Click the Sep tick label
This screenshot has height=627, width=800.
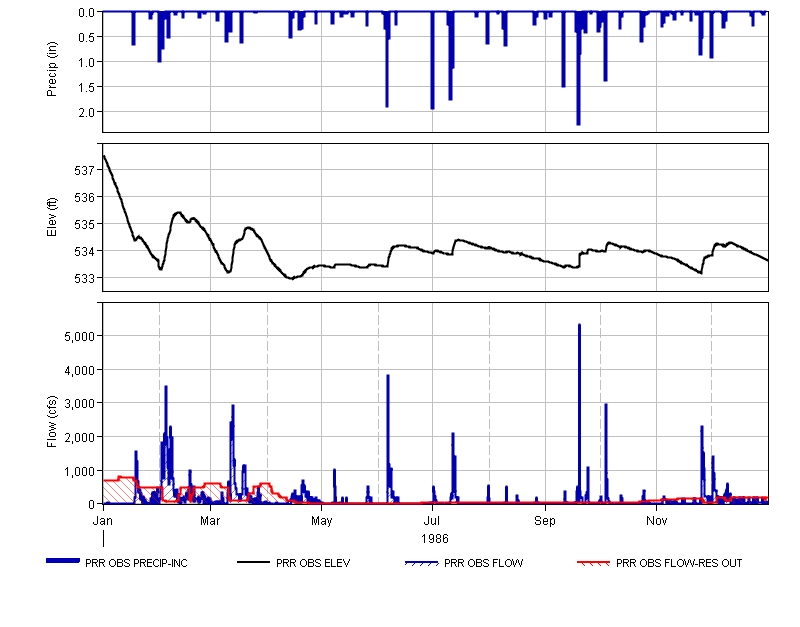544,521
